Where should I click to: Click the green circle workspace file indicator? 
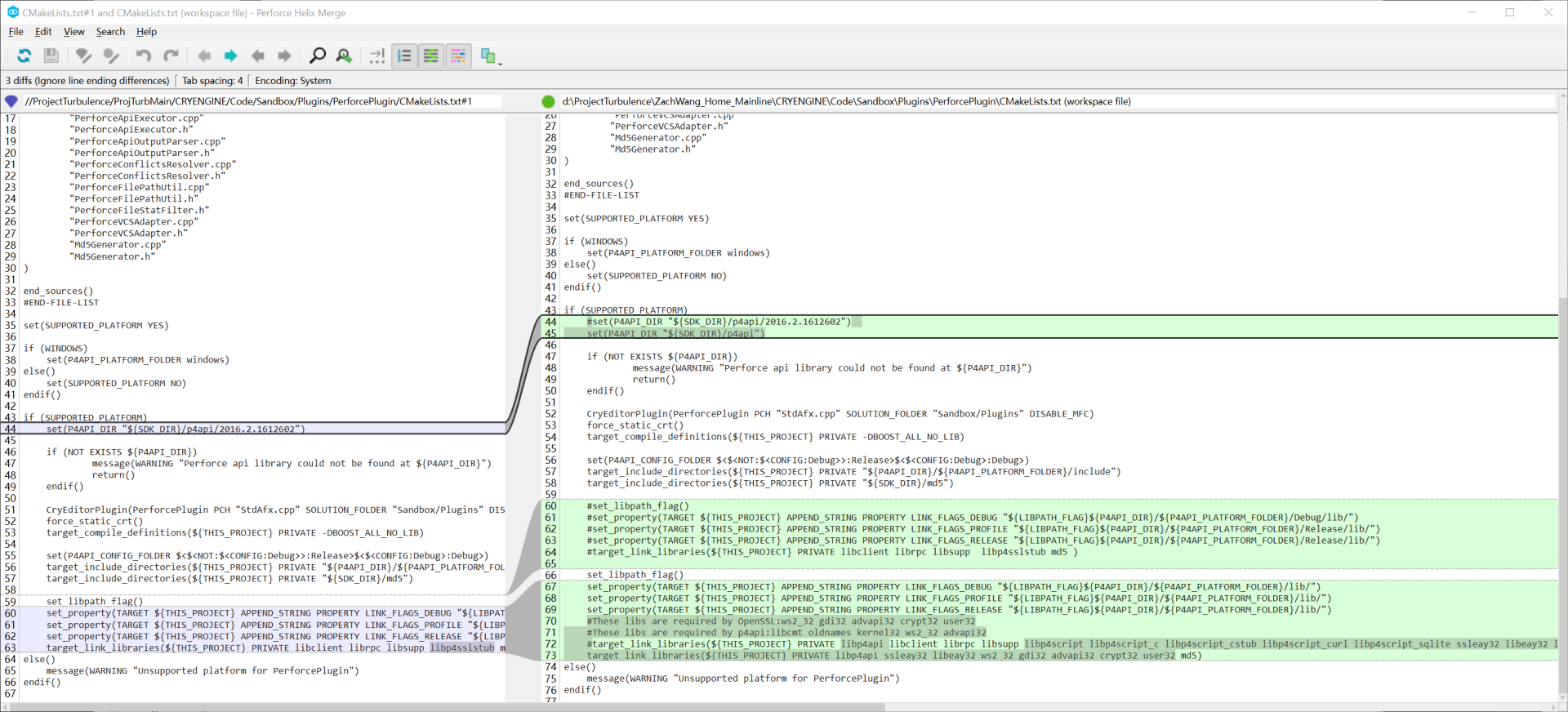tap(548, 101)
